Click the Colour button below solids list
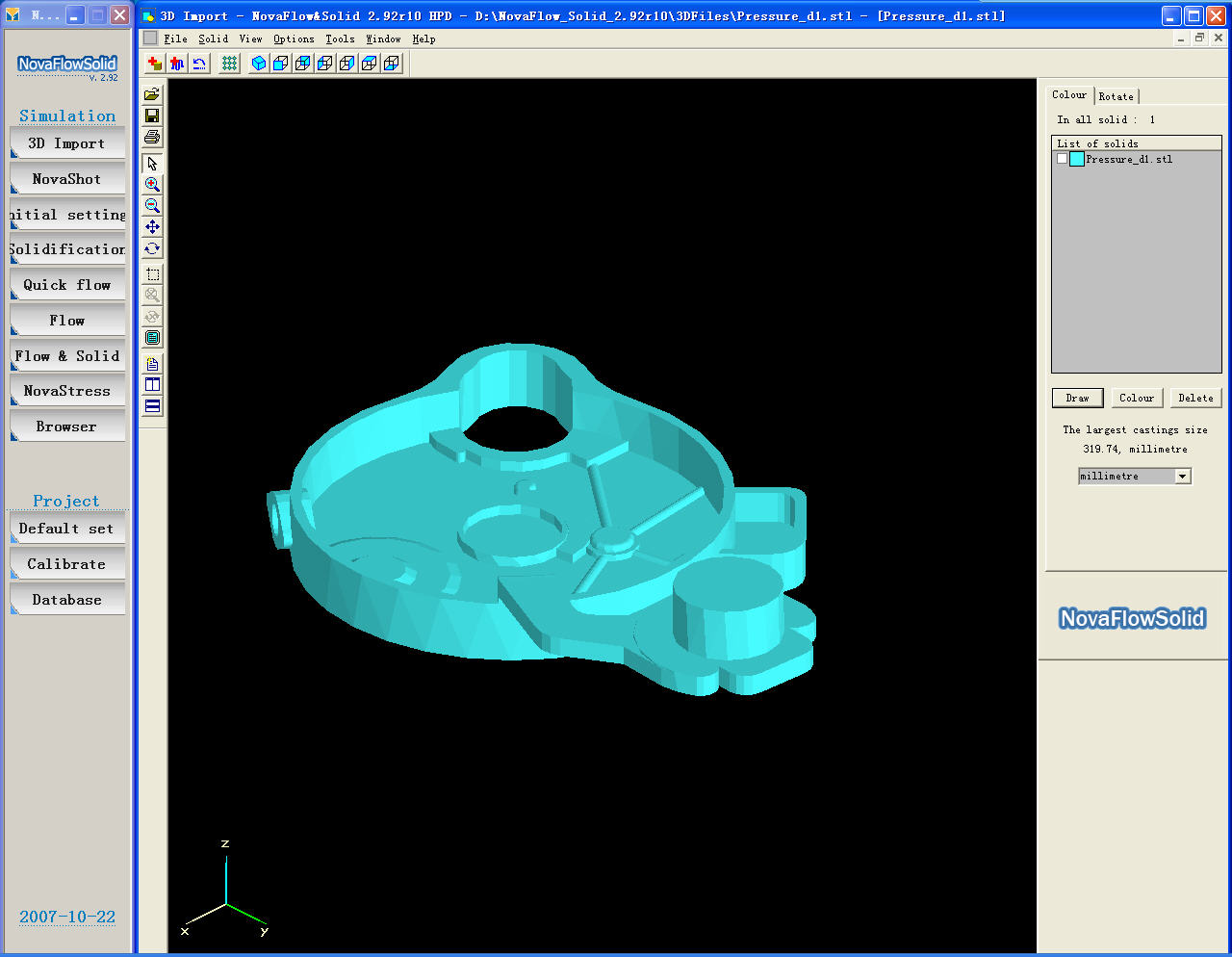This screenshot has width=1232, height=957. (x=1137, y=398)
